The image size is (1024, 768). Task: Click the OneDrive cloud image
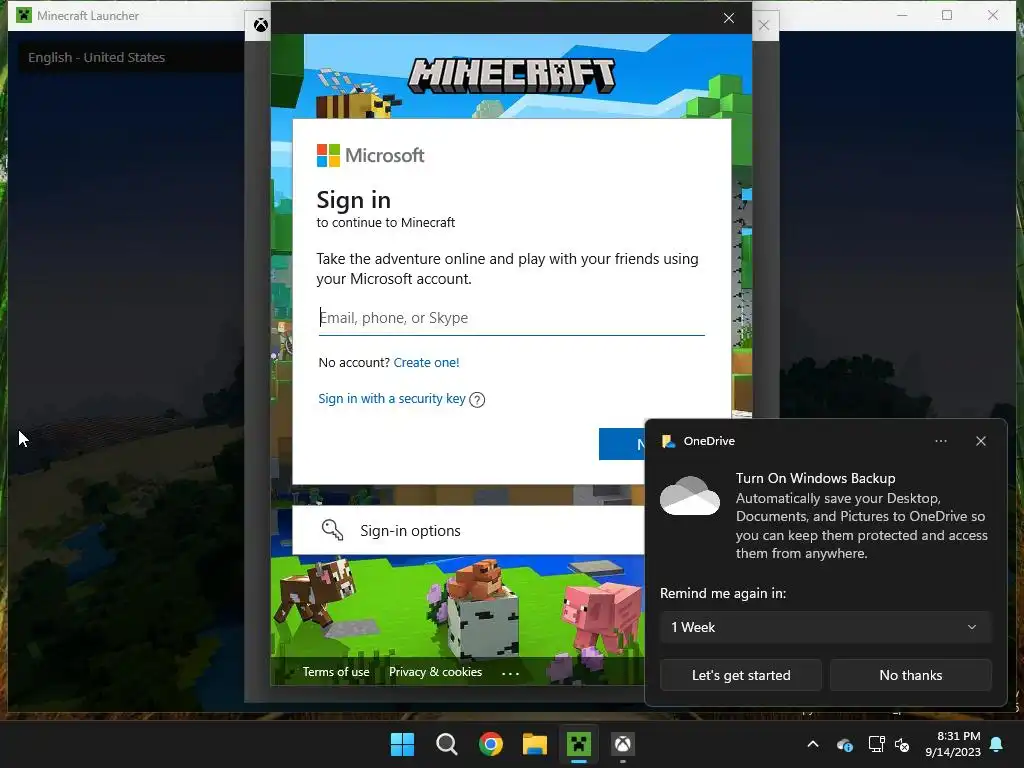[x=690, y=496]
